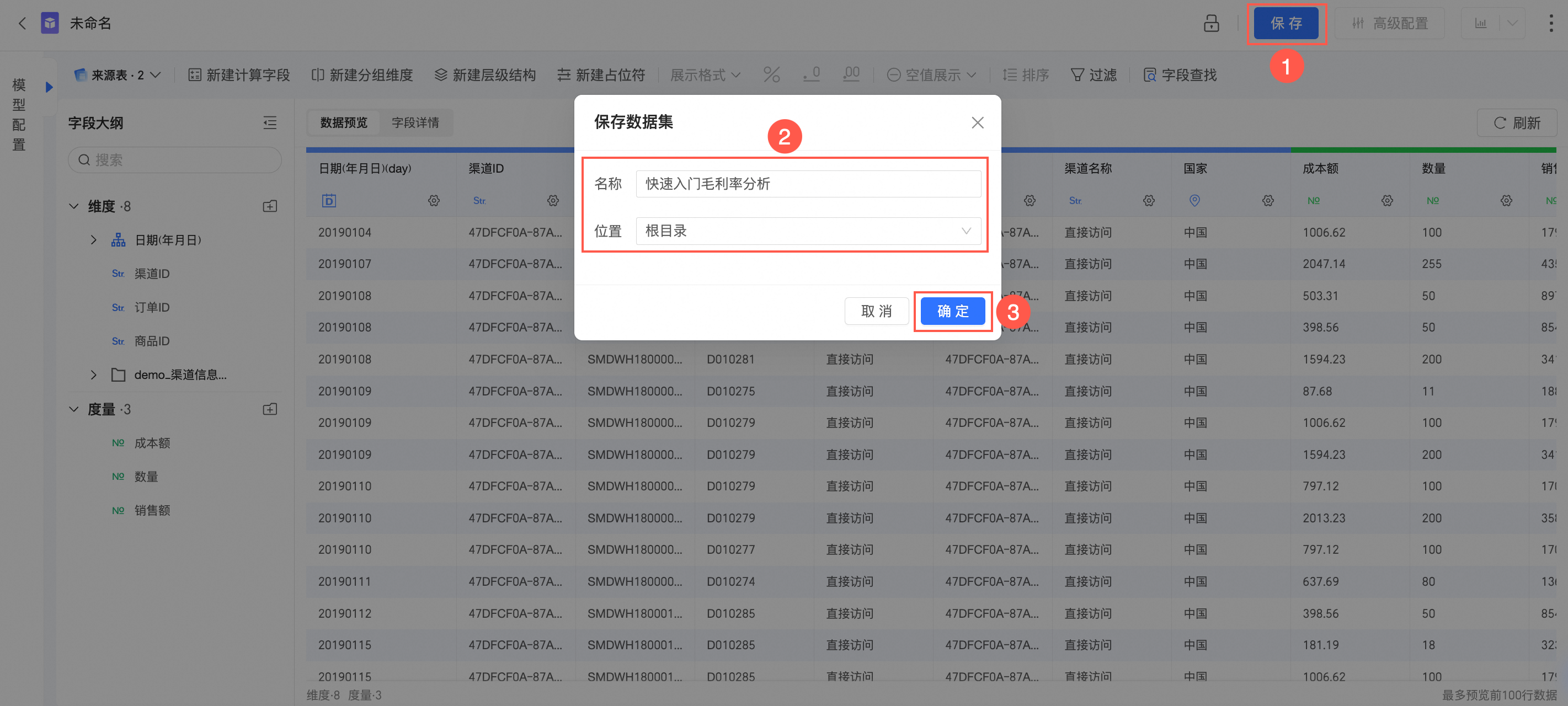Close the 保存数据集 dialog
The height and width of the screenshot is (706, 1568).
click(x=977, y=122)
